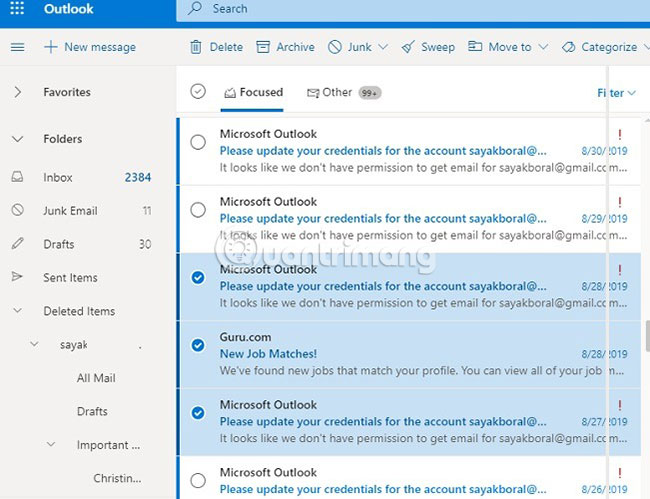Click the Favorites section heading
The height and width of the screenshot is (499, 650).
pyautogui.click(x=67, y=92)
